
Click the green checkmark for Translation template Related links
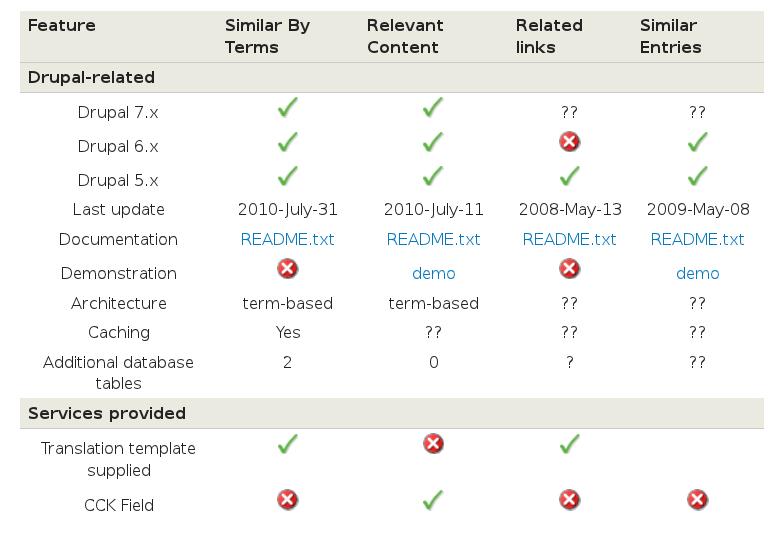point(570,443)
